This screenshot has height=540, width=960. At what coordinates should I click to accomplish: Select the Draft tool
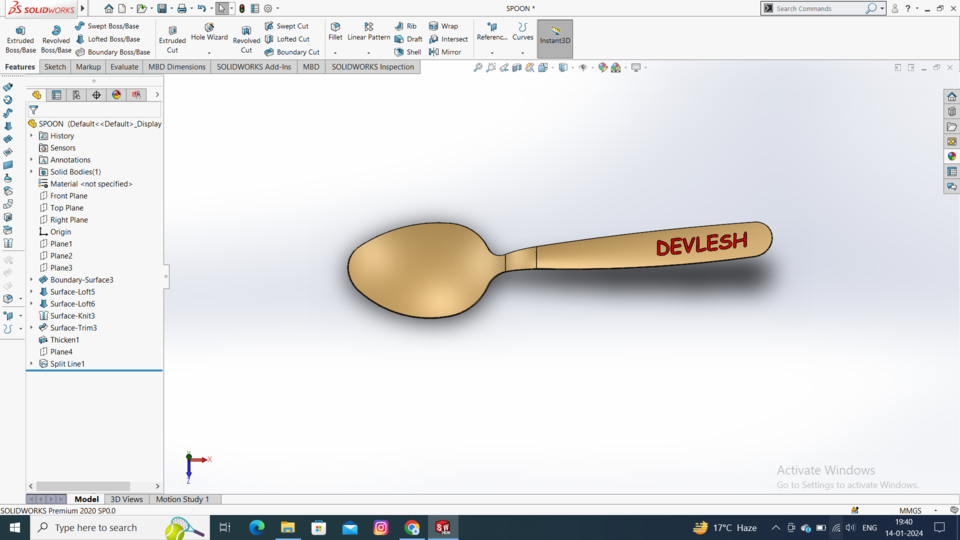click(x=408, y=39)
